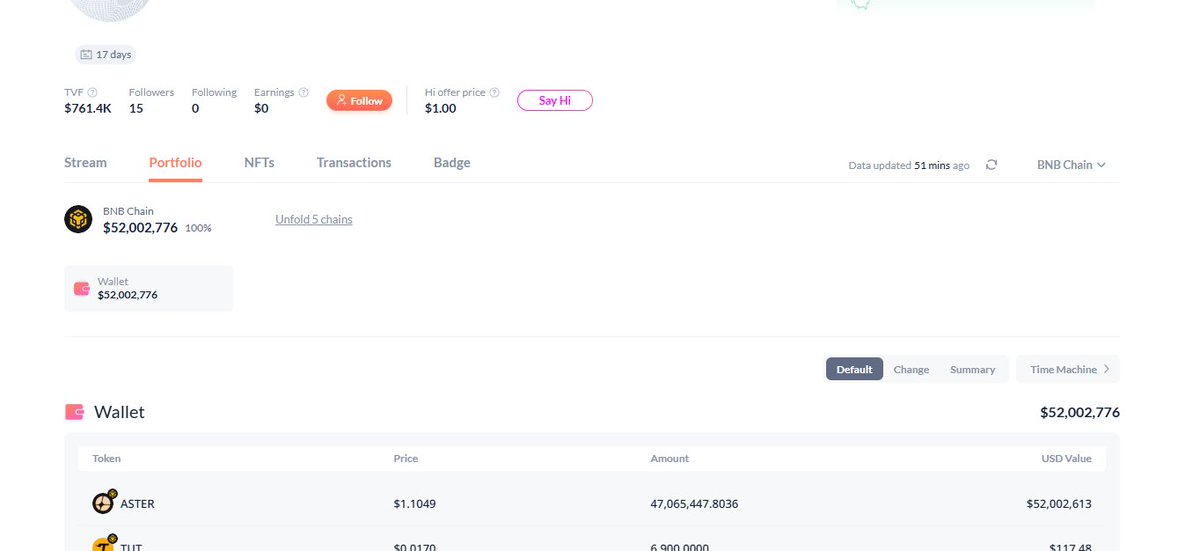The width and height of the screenshot is (1200, 551).
Task: Go to the Transactions tab
Action: click(x=354, y=162)
